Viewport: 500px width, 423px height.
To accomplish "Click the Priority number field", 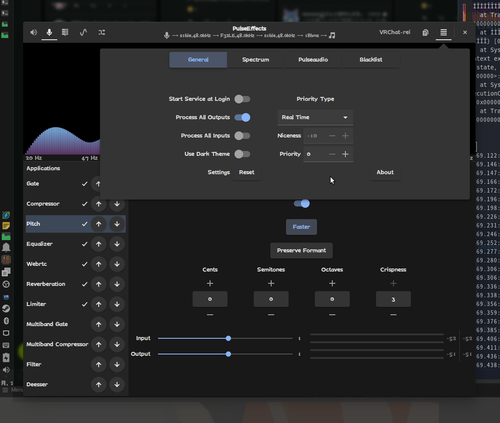I will [314, 154].
